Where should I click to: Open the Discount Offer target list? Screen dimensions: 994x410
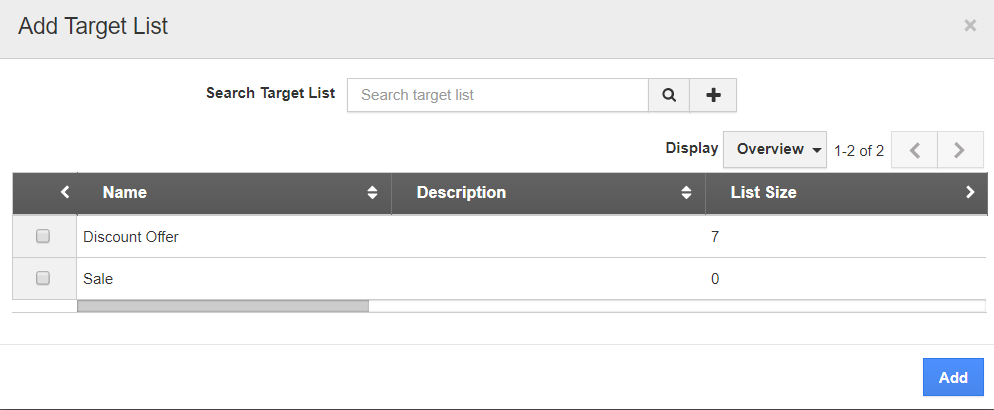[131, 237]
